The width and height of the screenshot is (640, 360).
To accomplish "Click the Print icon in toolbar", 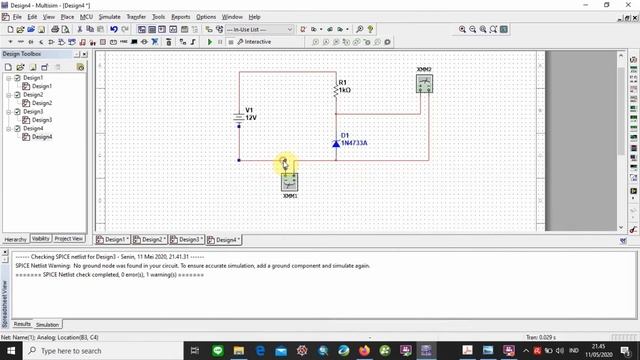I will [55, 29].
